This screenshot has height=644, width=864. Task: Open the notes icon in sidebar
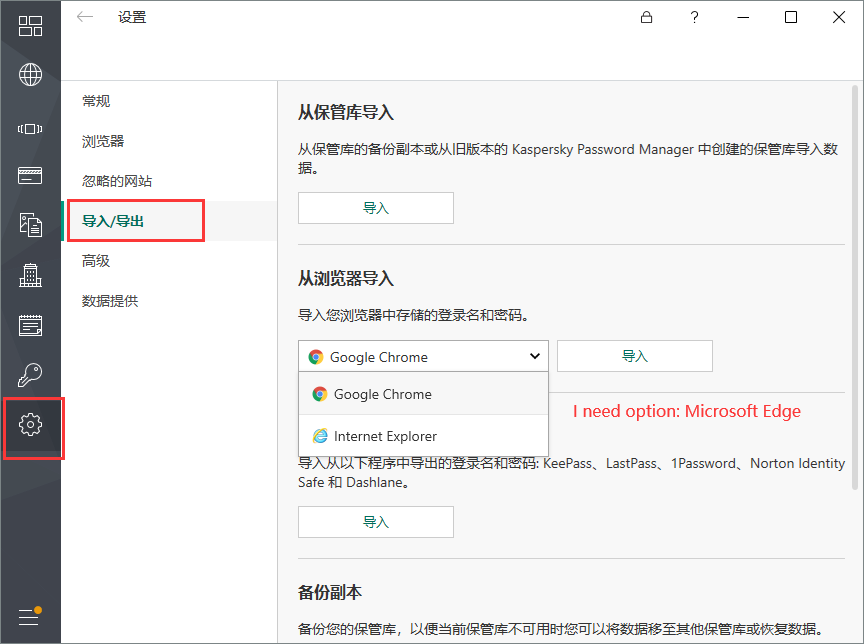click(30, 325)
